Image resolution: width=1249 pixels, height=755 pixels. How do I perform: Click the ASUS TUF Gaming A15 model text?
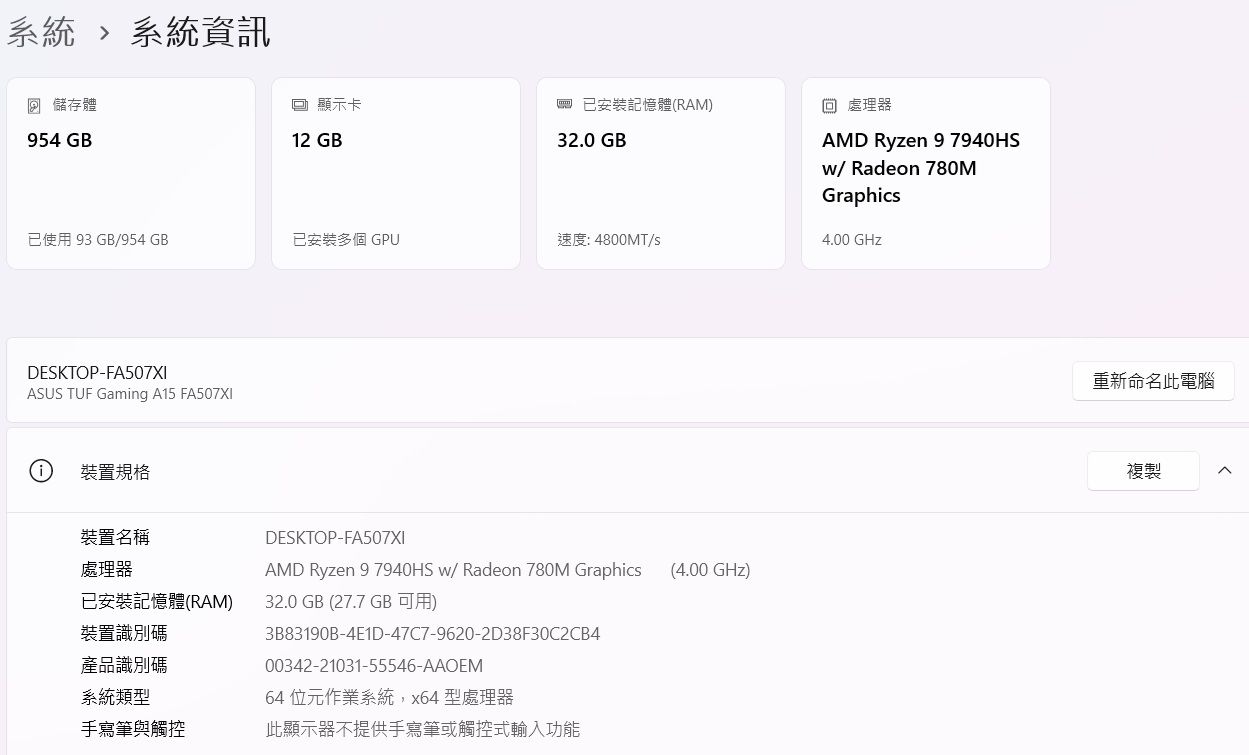tap(130, 394)
